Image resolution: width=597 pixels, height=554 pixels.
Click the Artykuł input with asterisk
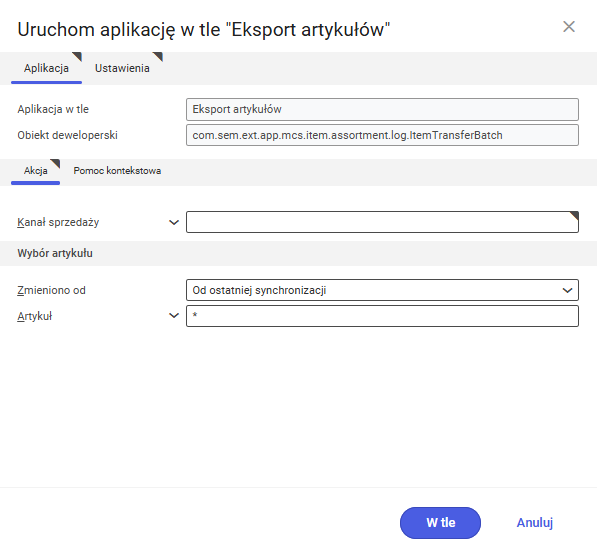[x=382, y=316]
